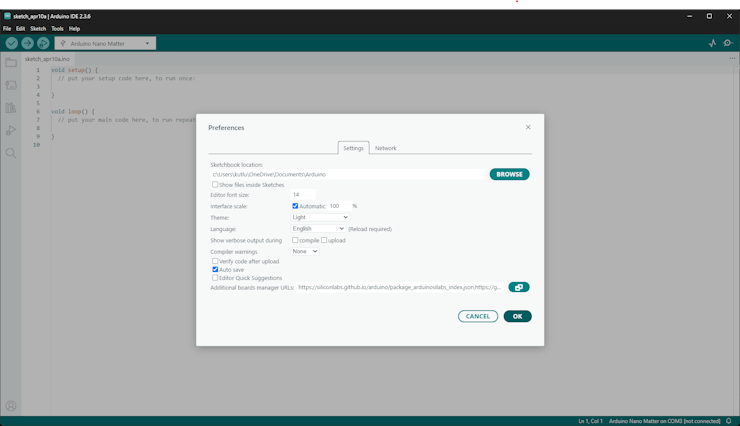Click the BROWSE button
The width and height of the screenshot is (740, 426).
[x=509, y=174]
